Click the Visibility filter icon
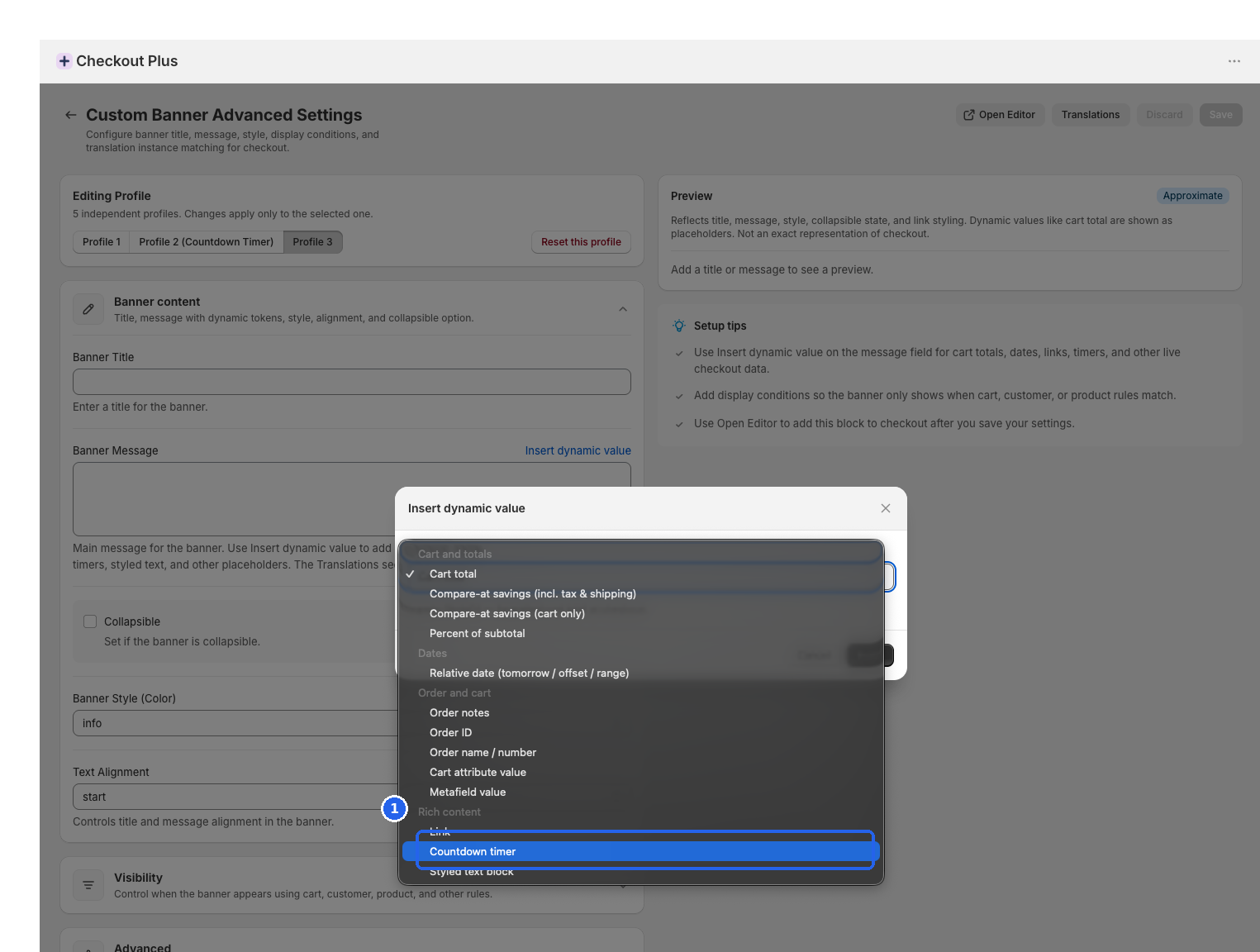Image resolution: width=1260 pixels, height=952 pixels. tap(88, 885)
